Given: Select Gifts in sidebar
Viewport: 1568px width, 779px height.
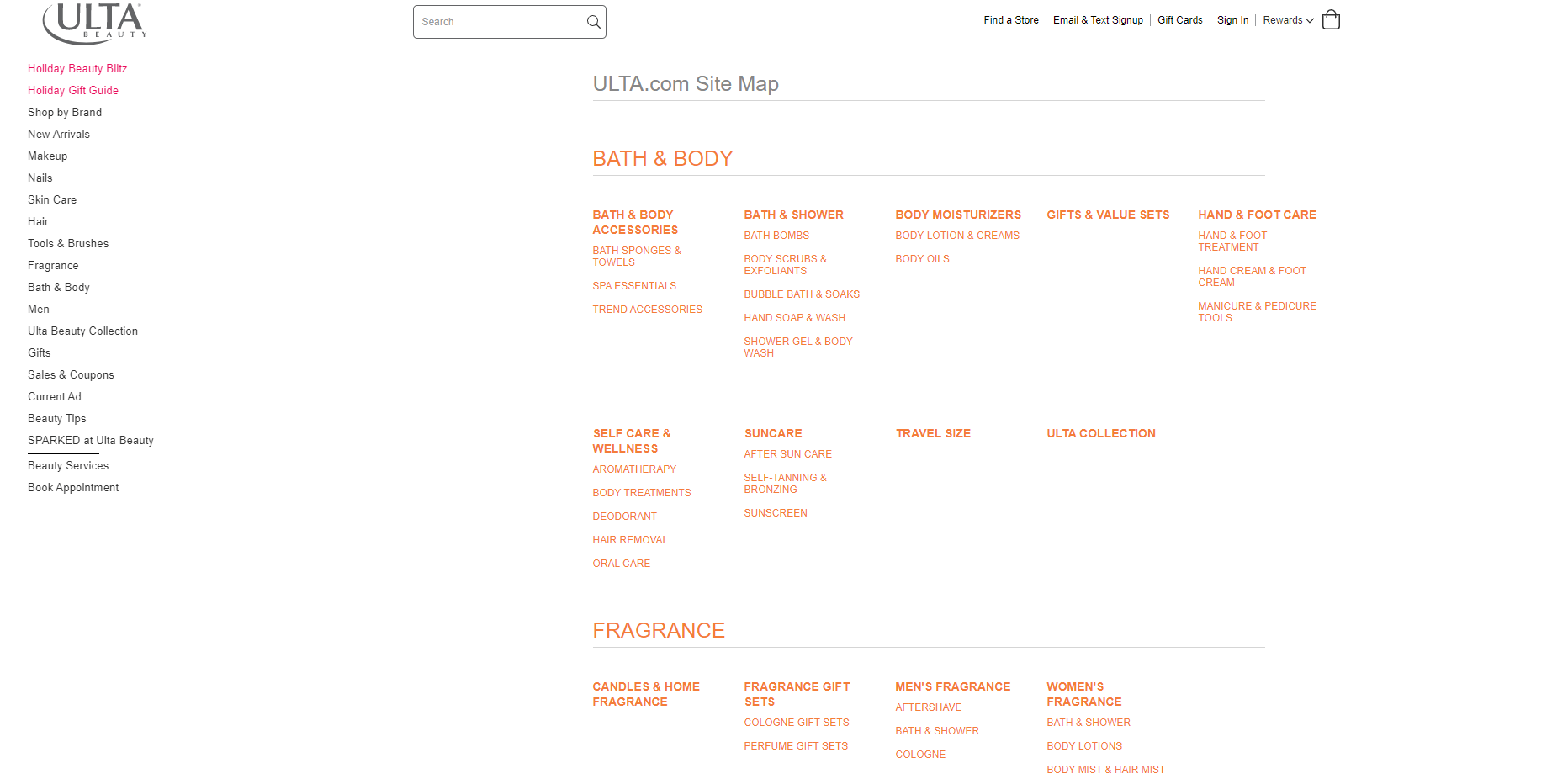Looking at the screenshot, I should (40, 352).
